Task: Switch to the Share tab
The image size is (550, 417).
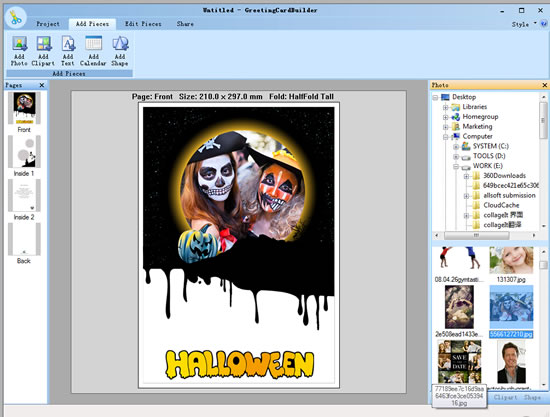Action: [x=185, y=24]
